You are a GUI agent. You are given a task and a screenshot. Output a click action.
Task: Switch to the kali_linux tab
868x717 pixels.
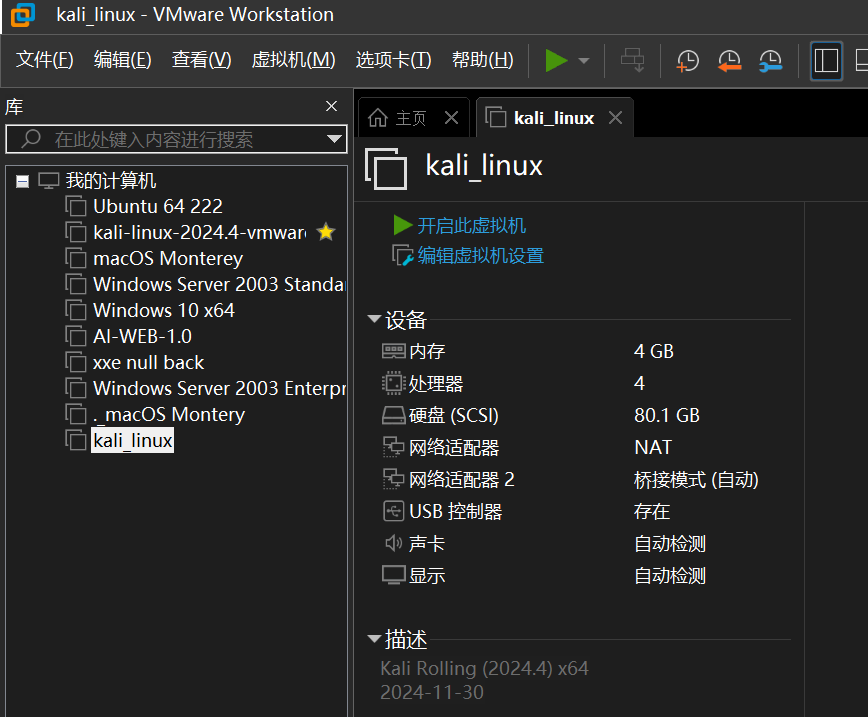pyautogui.click(x=554, y=118)
